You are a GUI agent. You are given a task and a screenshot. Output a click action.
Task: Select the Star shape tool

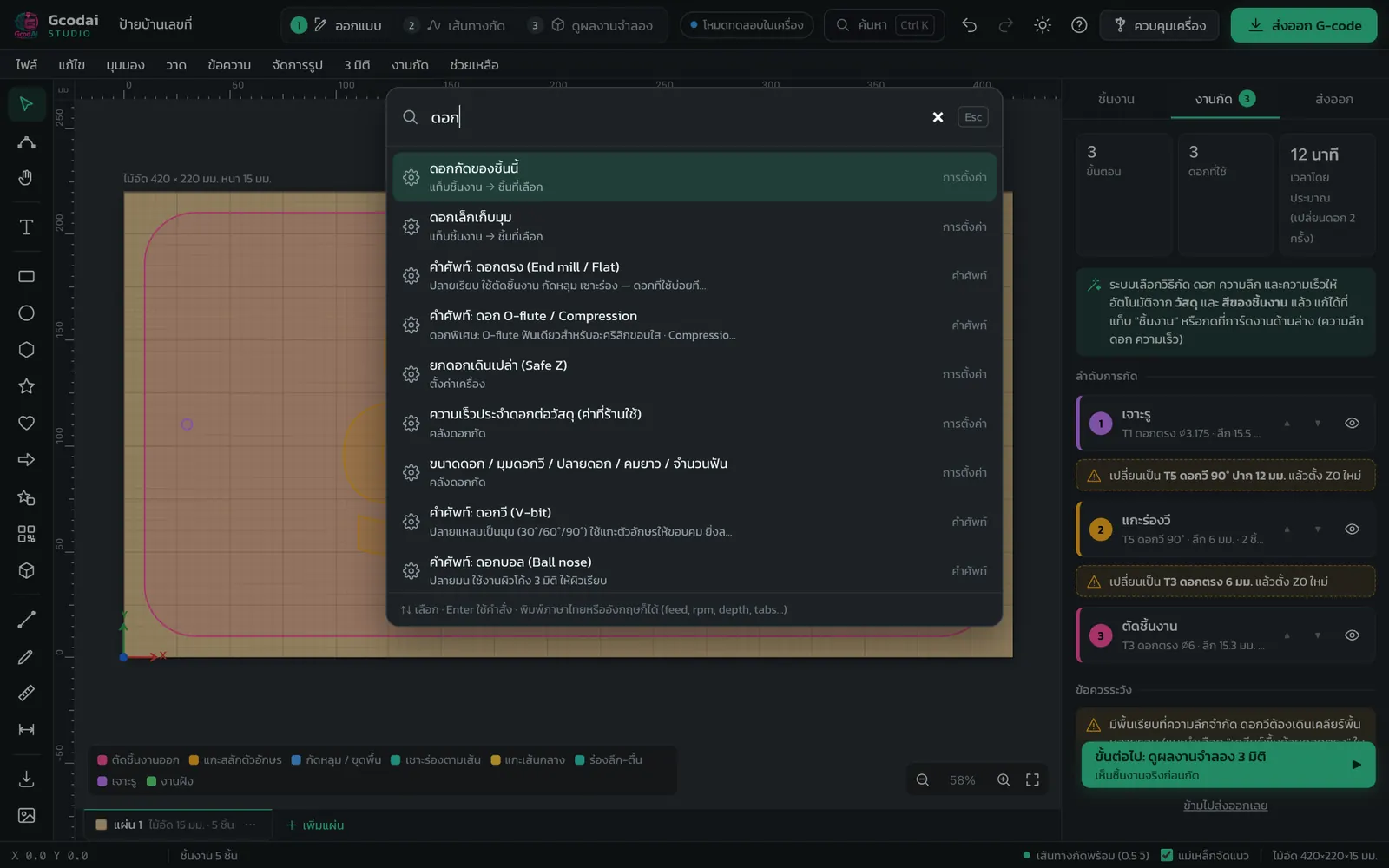click(26, 386)
